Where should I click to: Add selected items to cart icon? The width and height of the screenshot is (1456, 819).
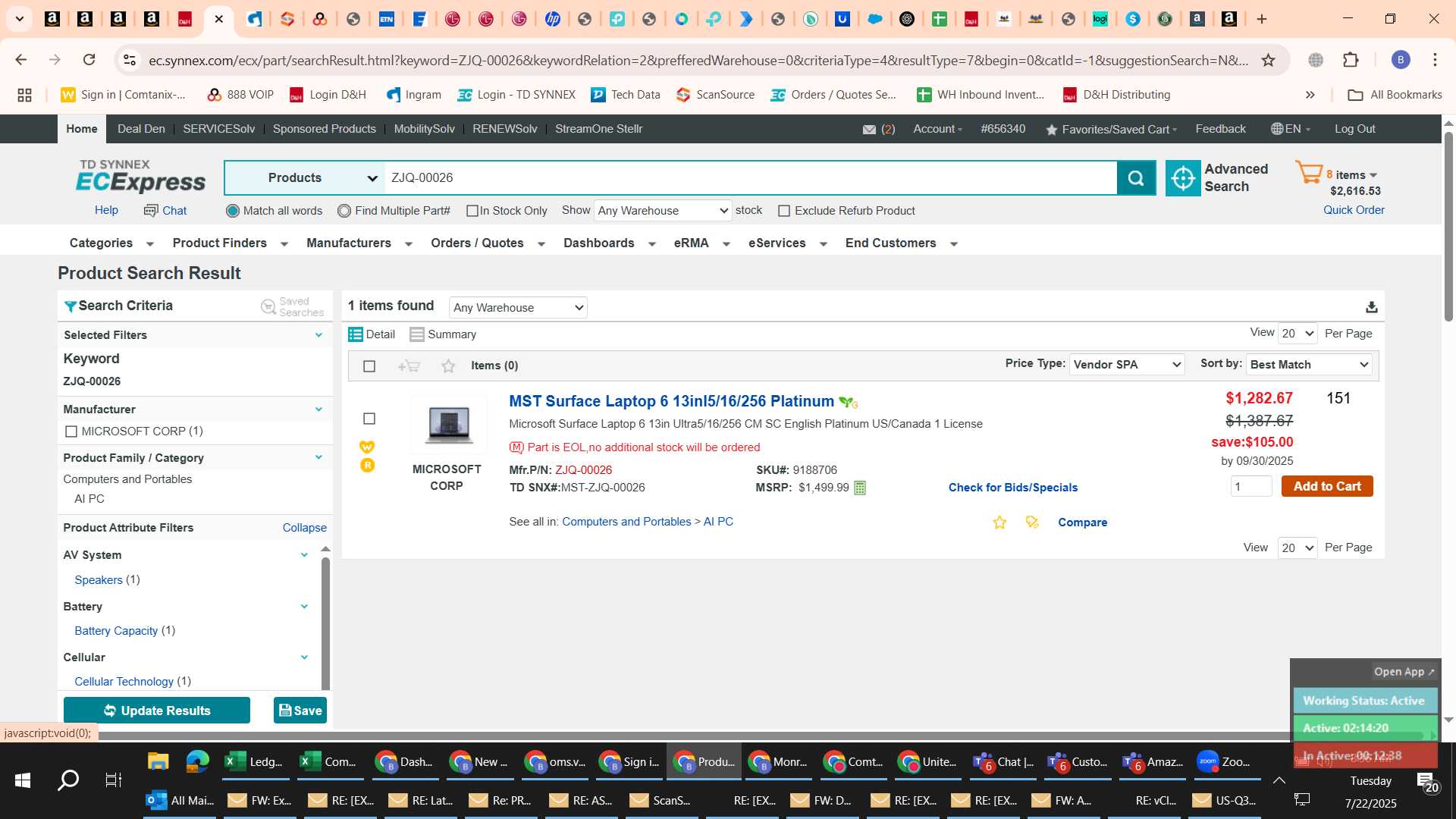(x=409, y=366)
